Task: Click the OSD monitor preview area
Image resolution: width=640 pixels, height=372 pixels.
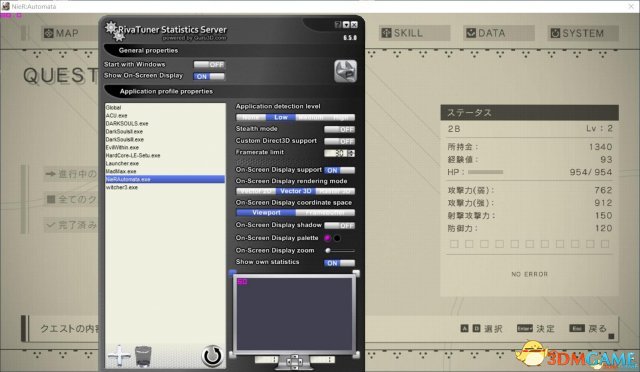Action: pos(294,313)
